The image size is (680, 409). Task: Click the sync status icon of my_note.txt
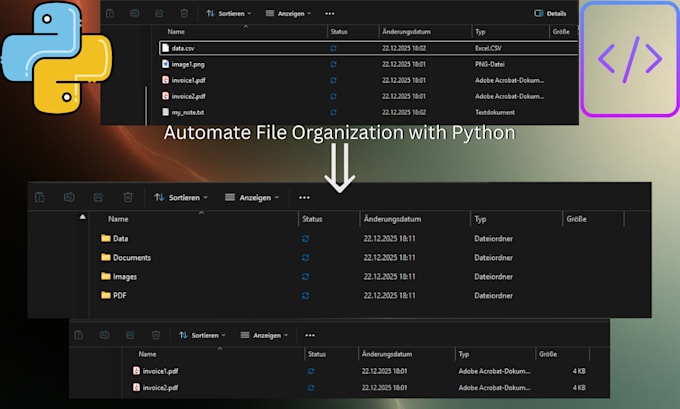click(x=333, y=112)
